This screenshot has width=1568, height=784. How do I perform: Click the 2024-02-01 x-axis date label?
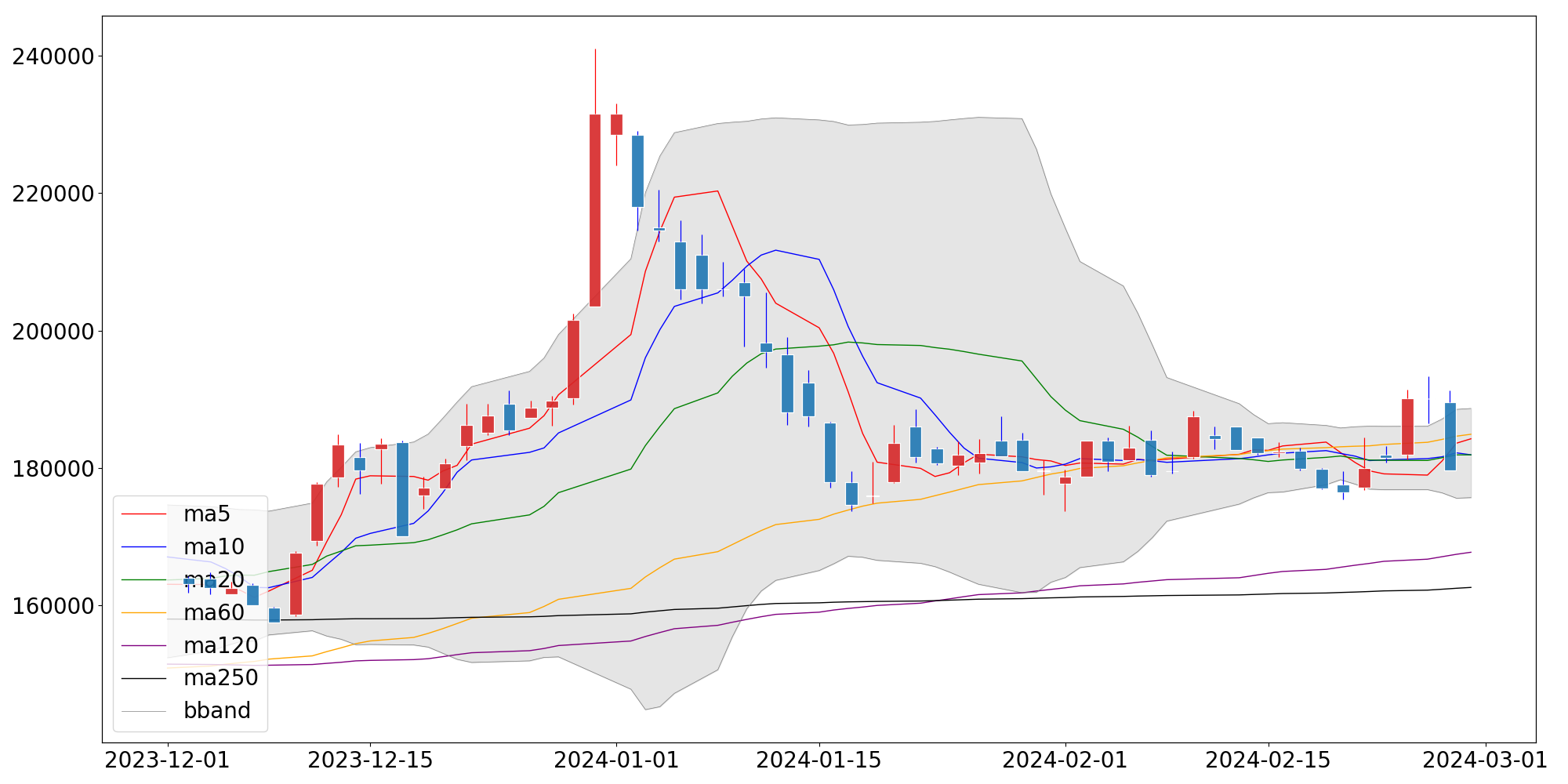pyautogui.click(x=1065, y=760)
